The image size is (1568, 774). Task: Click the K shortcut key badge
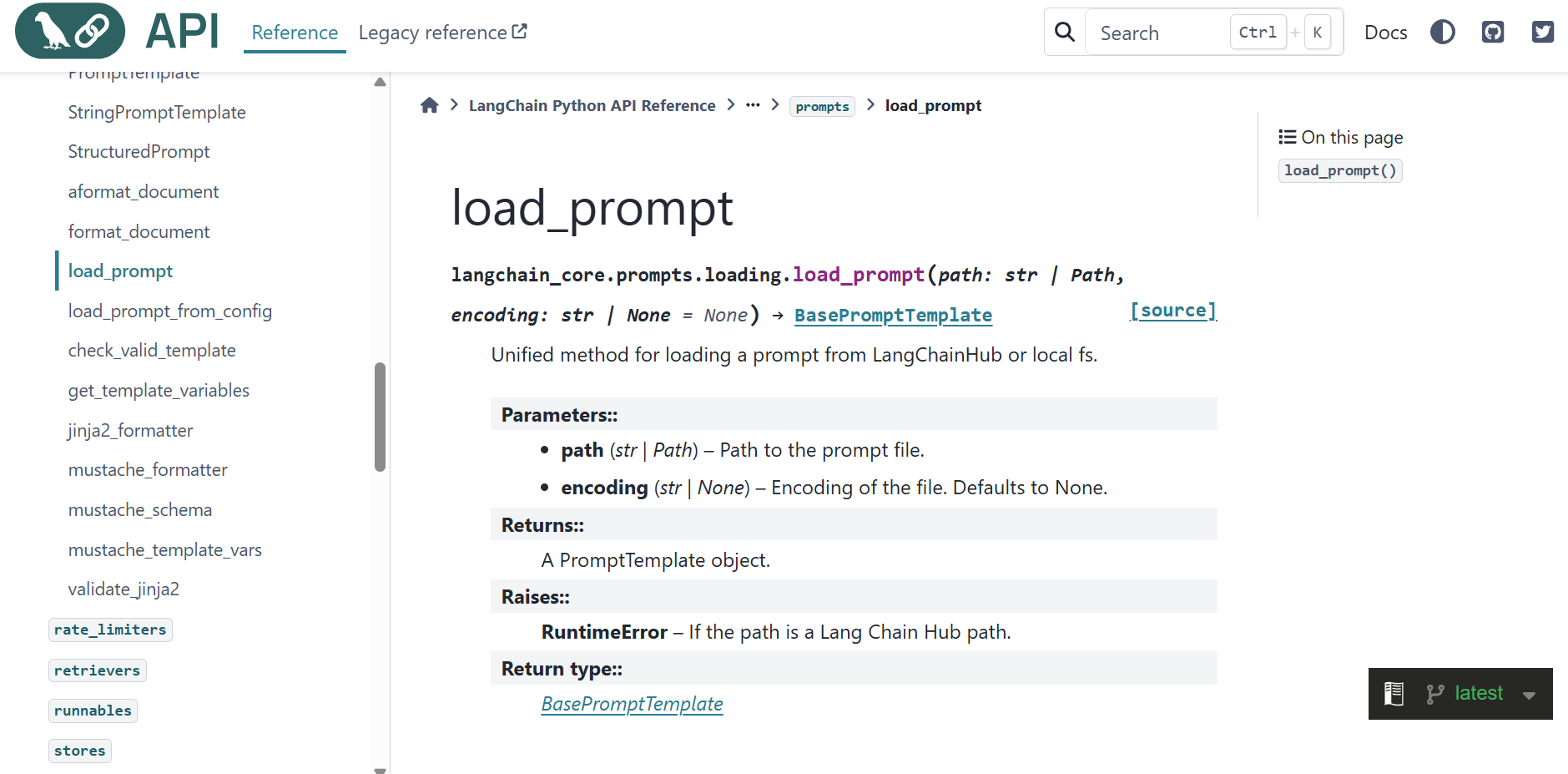pyautogui.click(x=1317, y=33)
